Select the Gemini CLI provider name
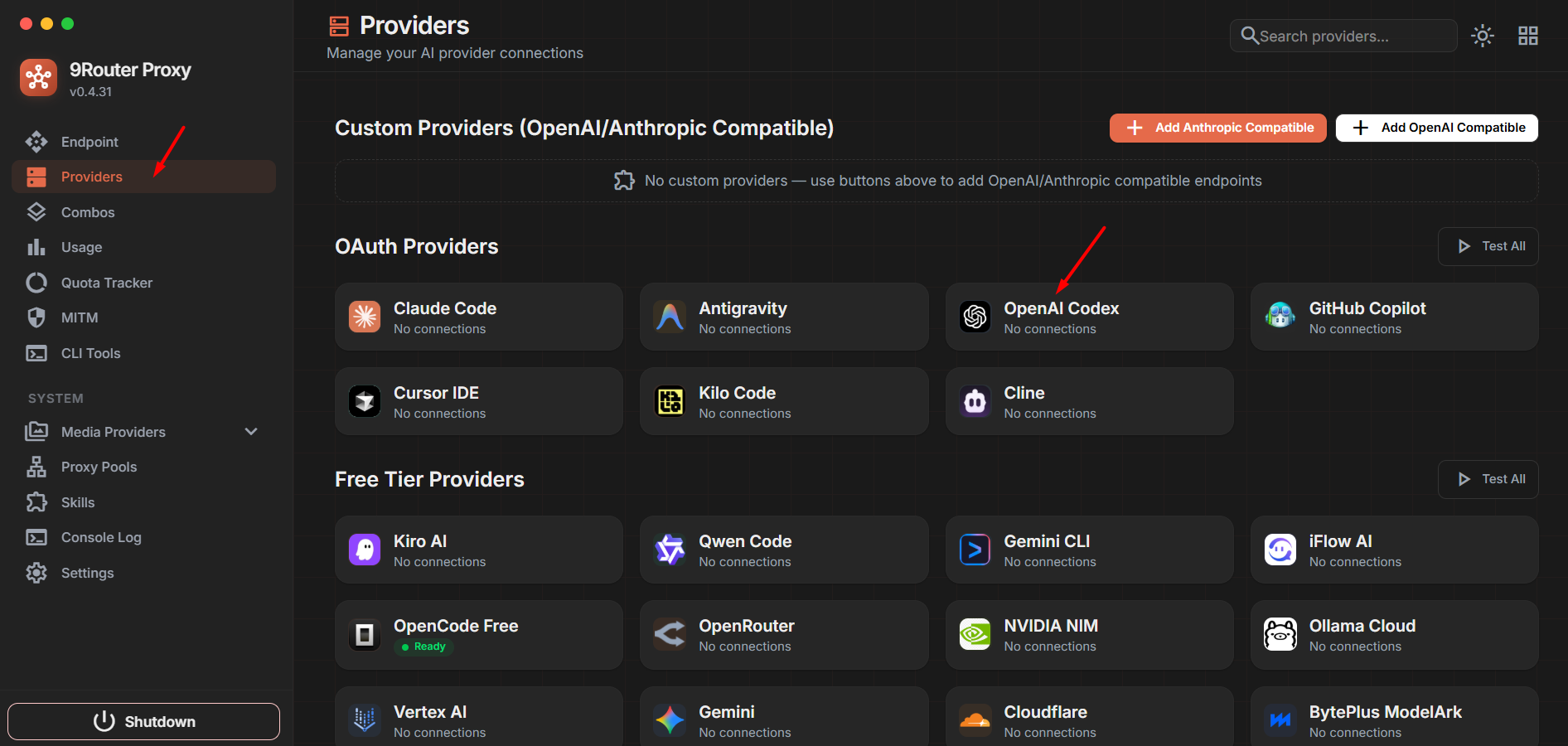Screen dimensions: 1568x746 point(1047,541)
